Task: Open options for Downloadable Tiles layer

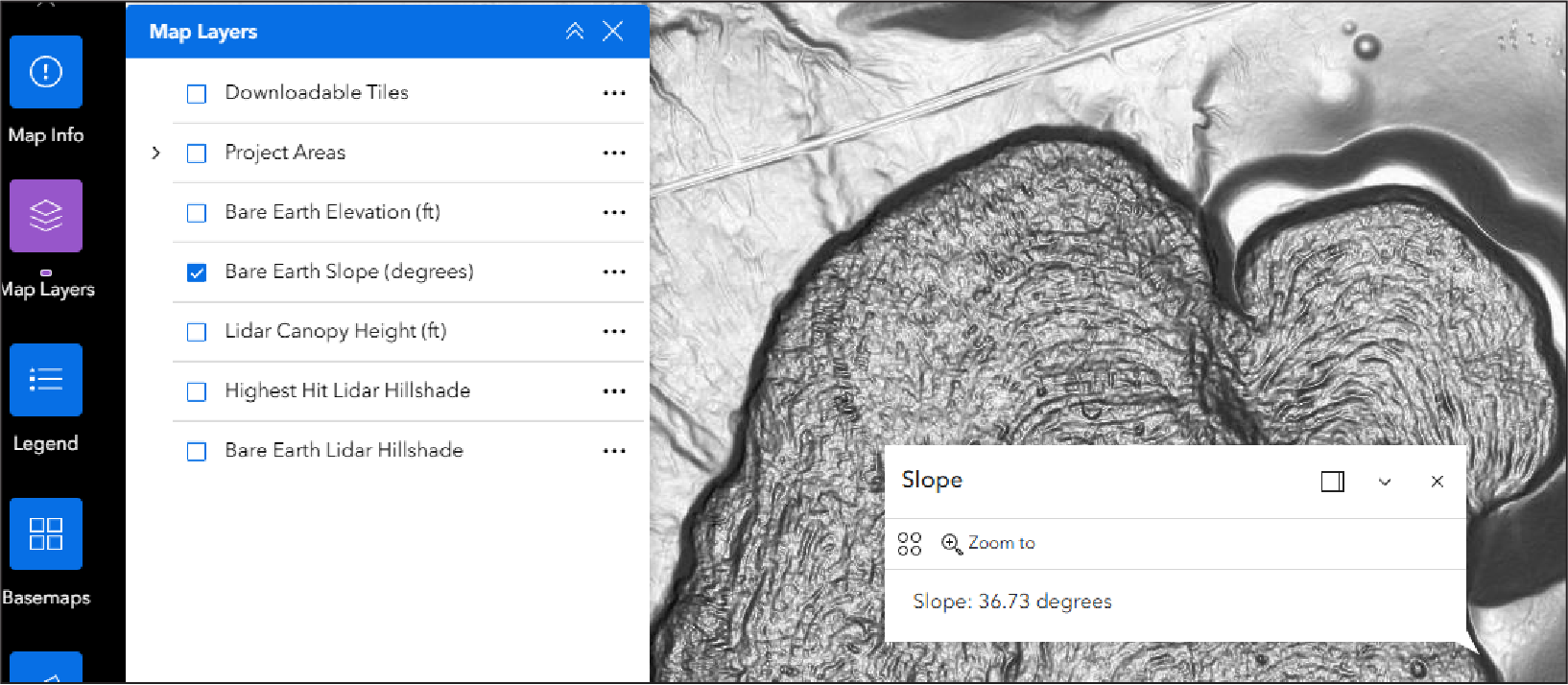Action: tap(614, 93)
